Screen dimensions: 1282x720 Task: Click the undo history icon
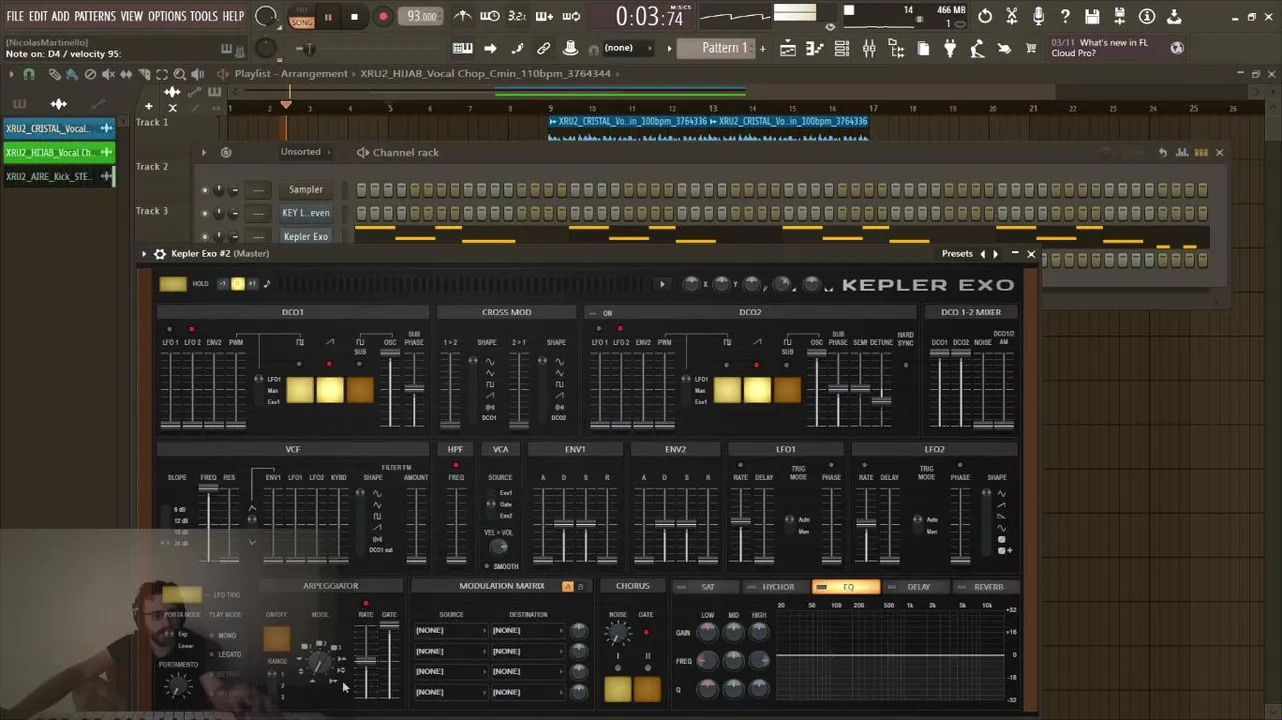tap(985, 17)
